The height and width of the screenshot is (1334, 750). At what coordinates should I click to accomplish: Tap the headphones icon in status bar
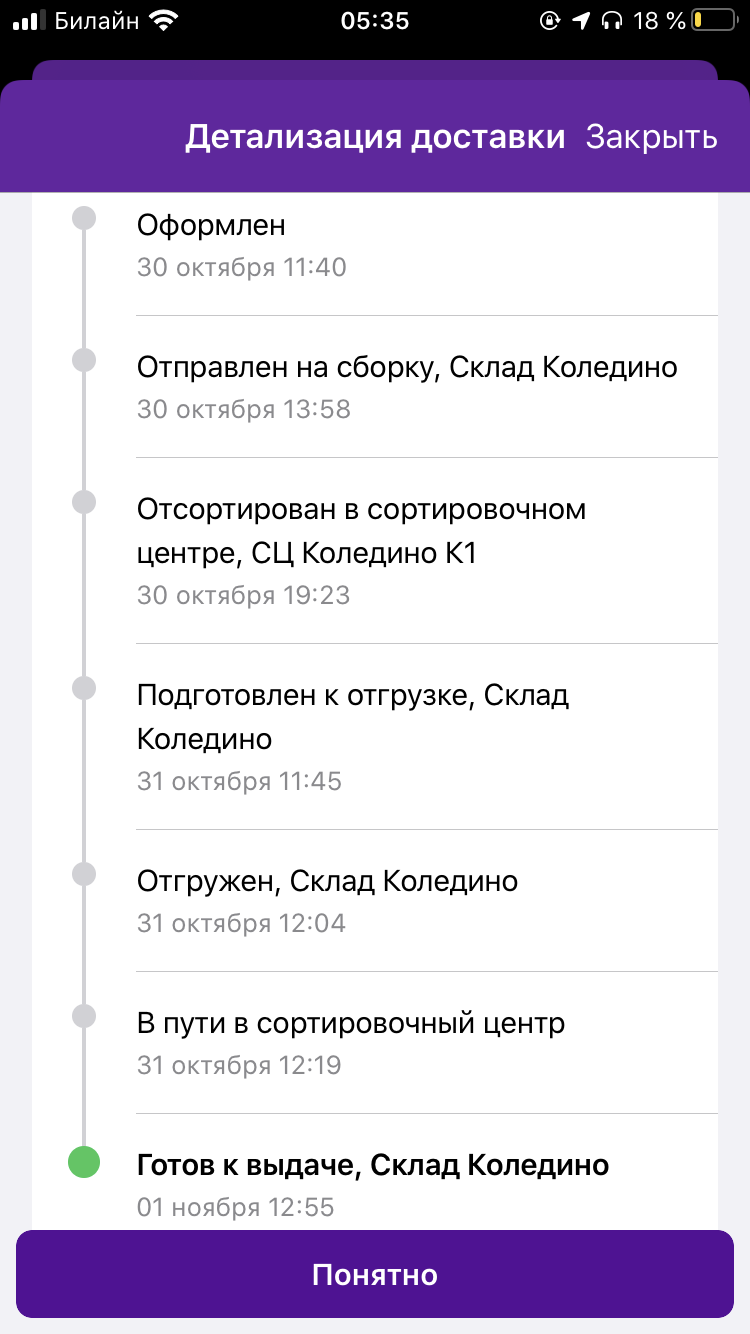[x=612, y=20]
